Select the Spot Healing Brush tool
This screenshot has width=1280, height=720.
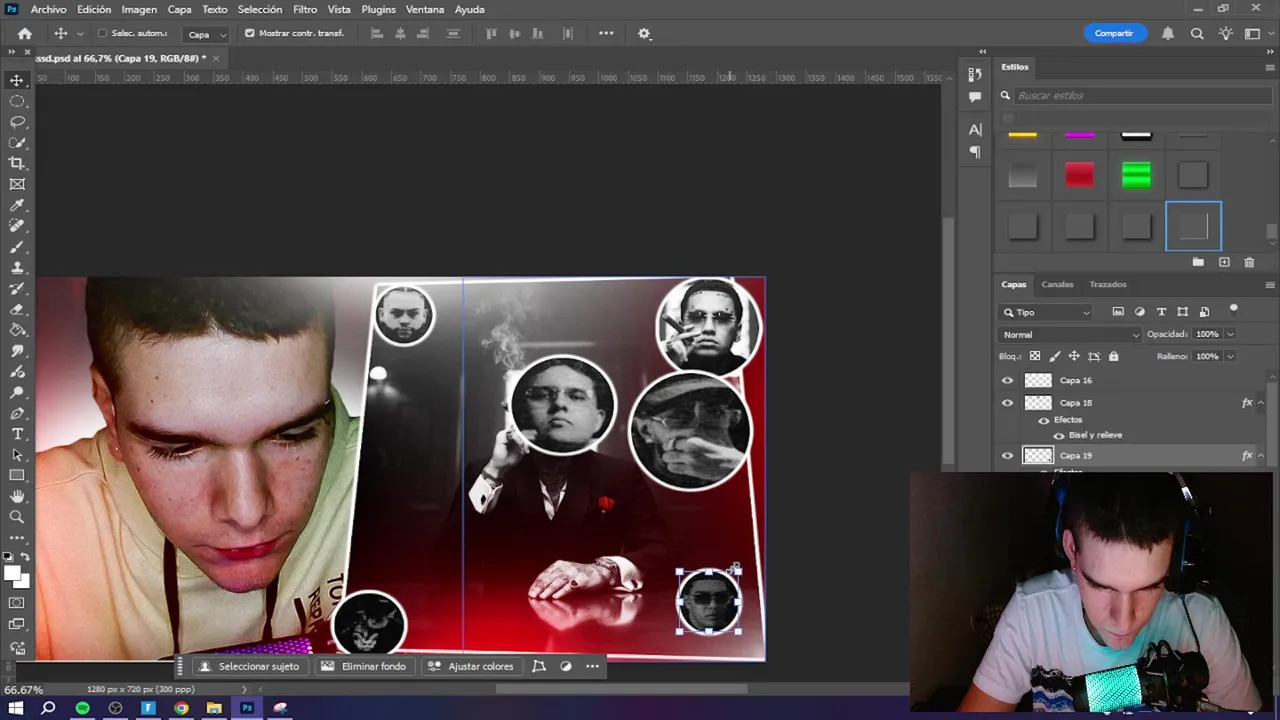coord(17,226)
